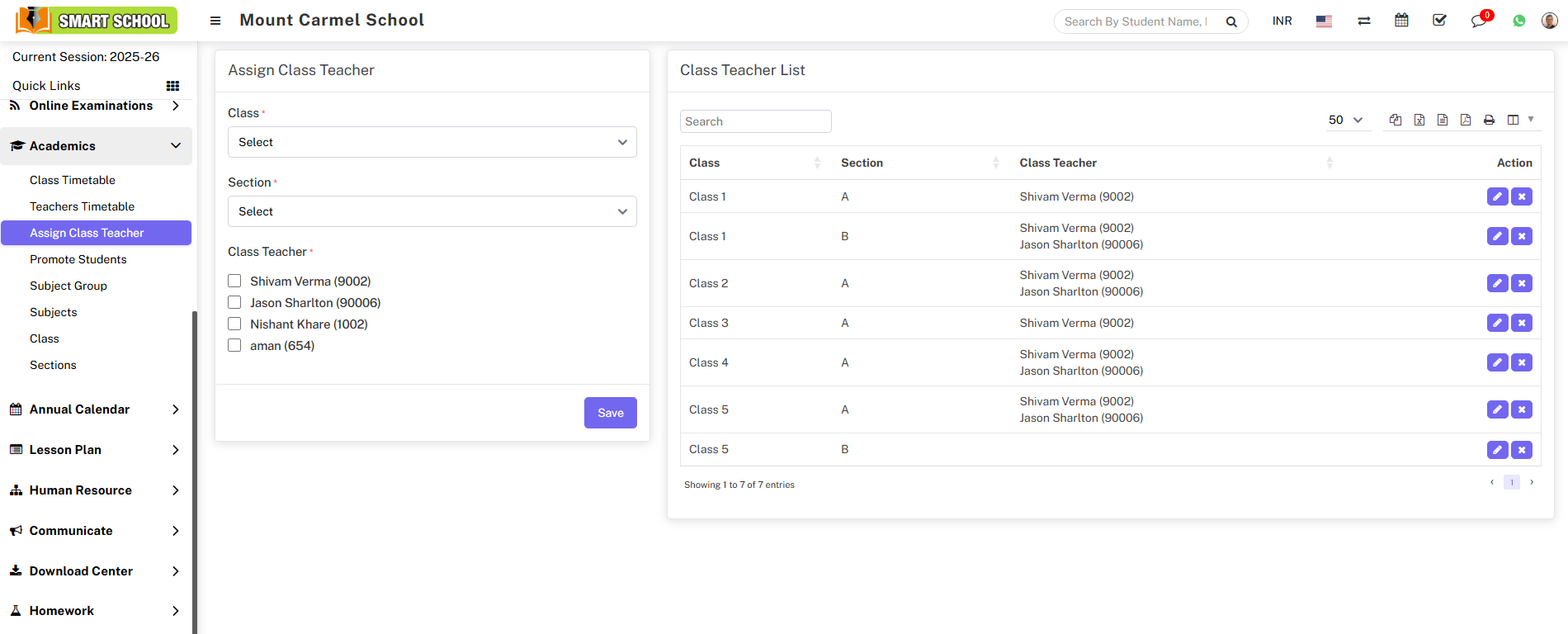
Task: Toggle the hamburger sidebar menu icon
Action: 215,21
